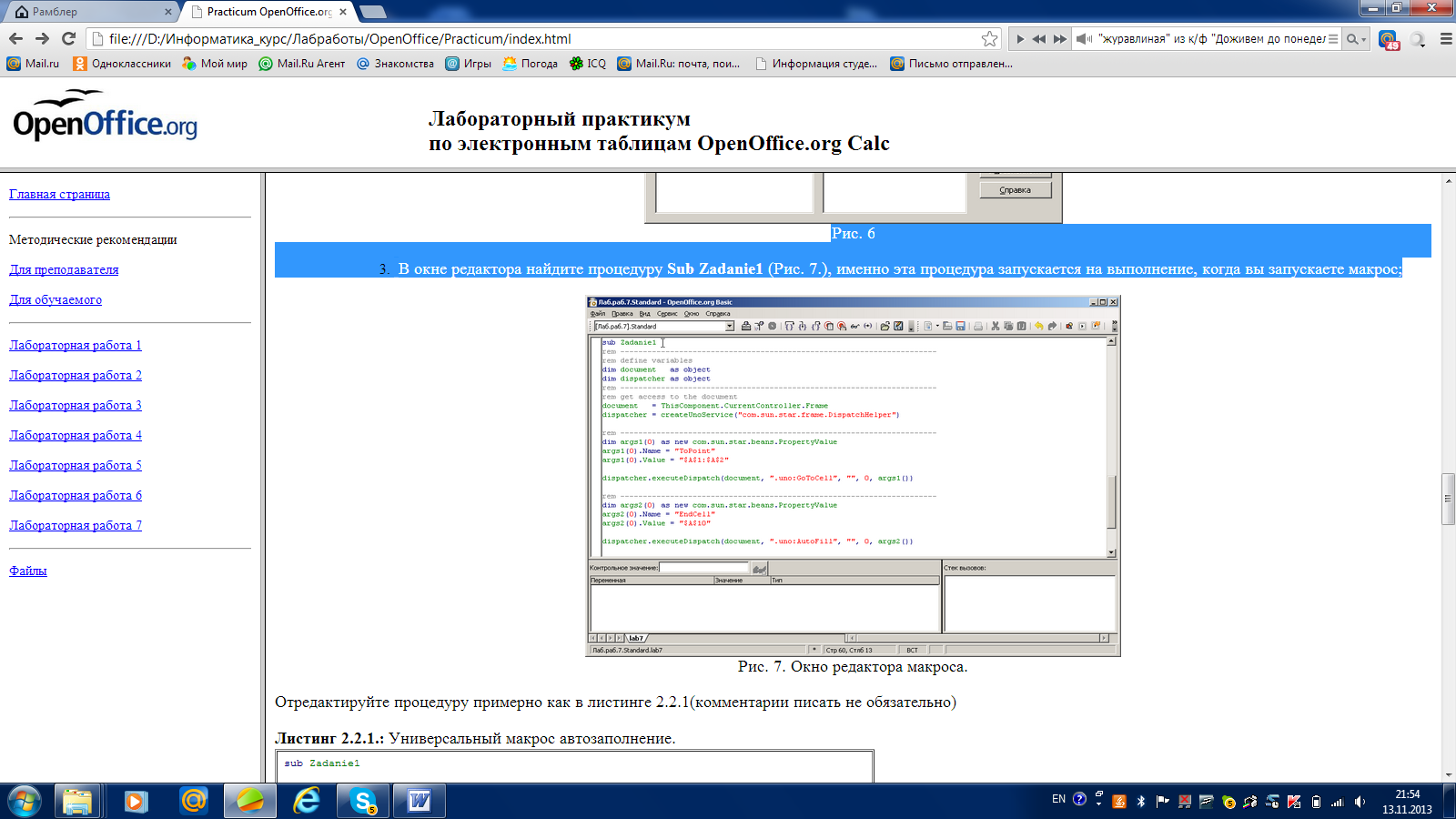This screenshot has width=1456, height=819.
Task: Open Skype from the taskbar
Action: pos(364,801)
